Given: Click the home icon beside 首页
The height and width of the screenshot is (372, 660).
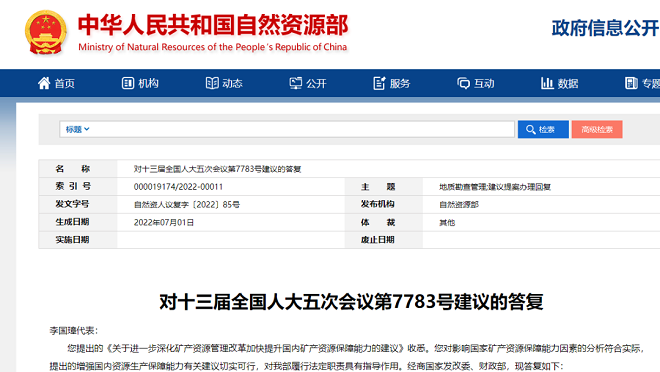Looking at the screenshot, I should [44, 83].
